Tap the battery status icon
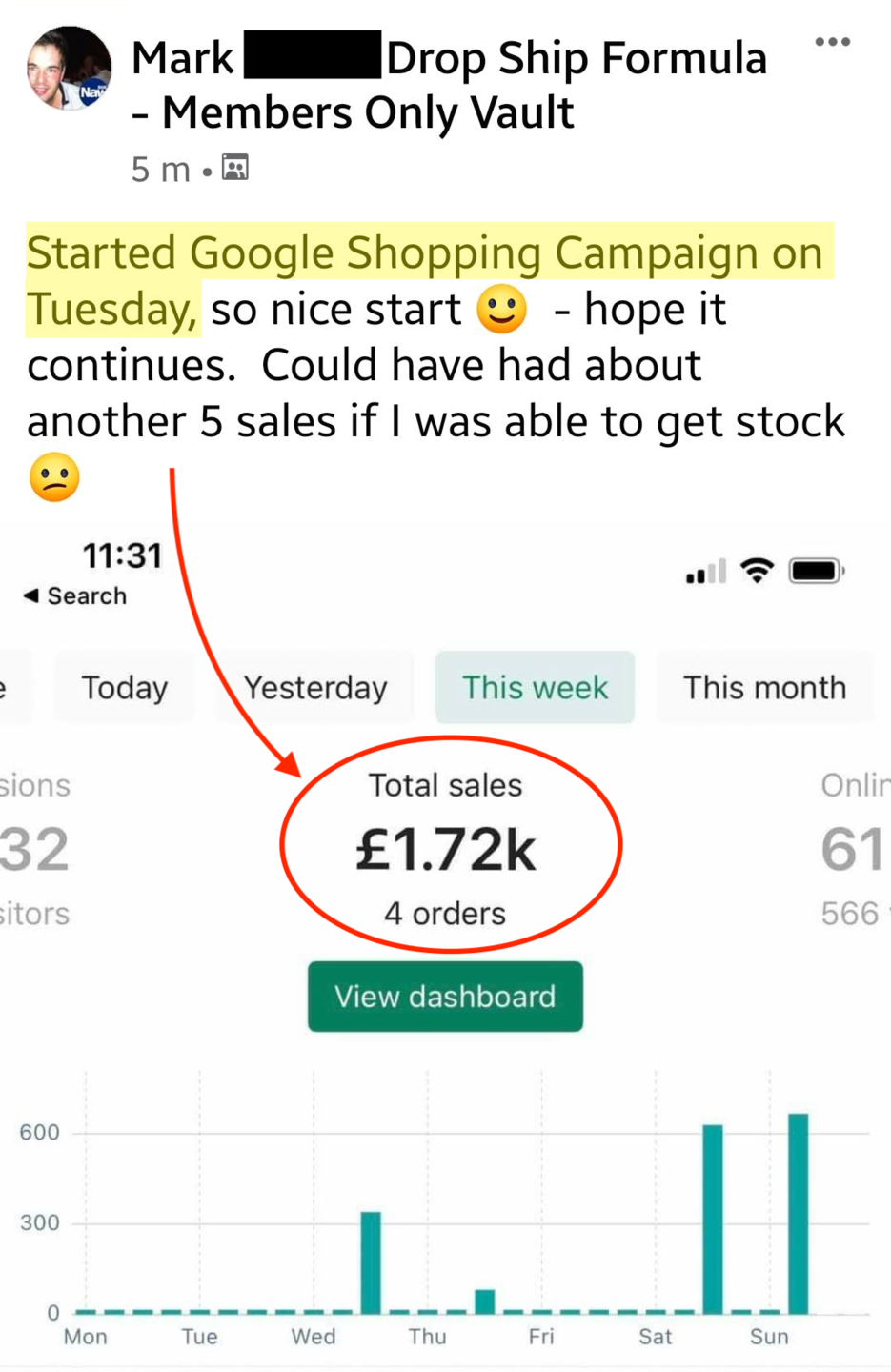Viewport: 891px width, 1372px height. click(816, 571)
